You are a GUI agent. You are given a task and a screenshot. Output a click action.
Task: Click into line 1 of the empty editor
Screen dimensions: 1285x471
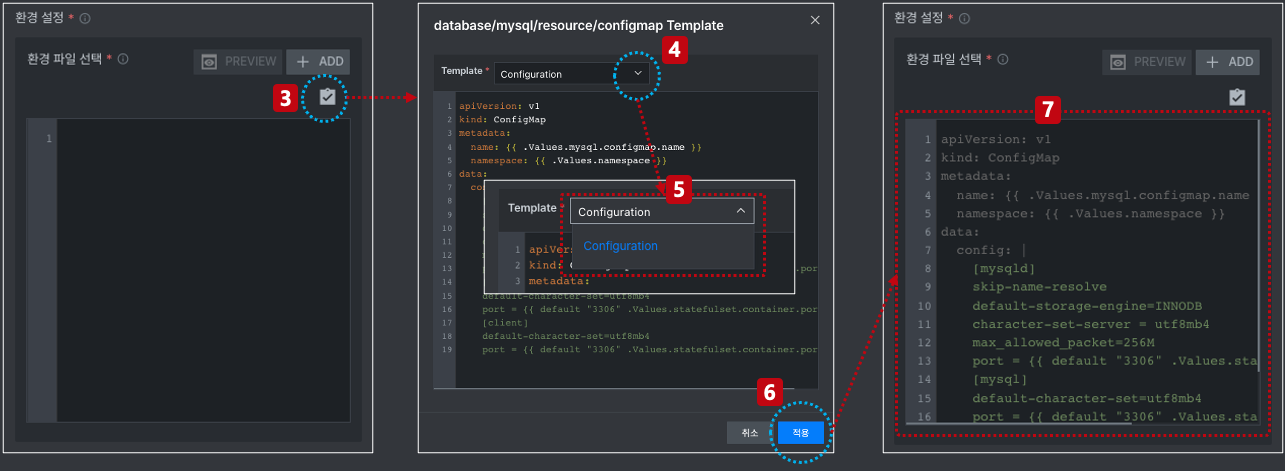(204, 138)
